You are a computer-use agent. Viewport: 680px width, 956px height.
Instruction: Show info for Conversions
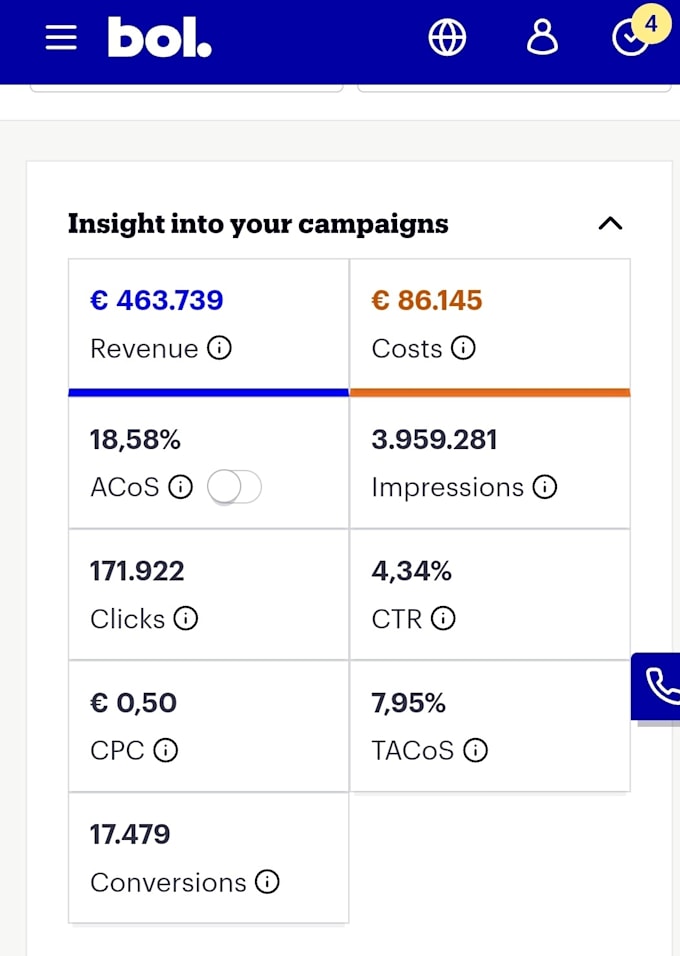tap(267, 882)
